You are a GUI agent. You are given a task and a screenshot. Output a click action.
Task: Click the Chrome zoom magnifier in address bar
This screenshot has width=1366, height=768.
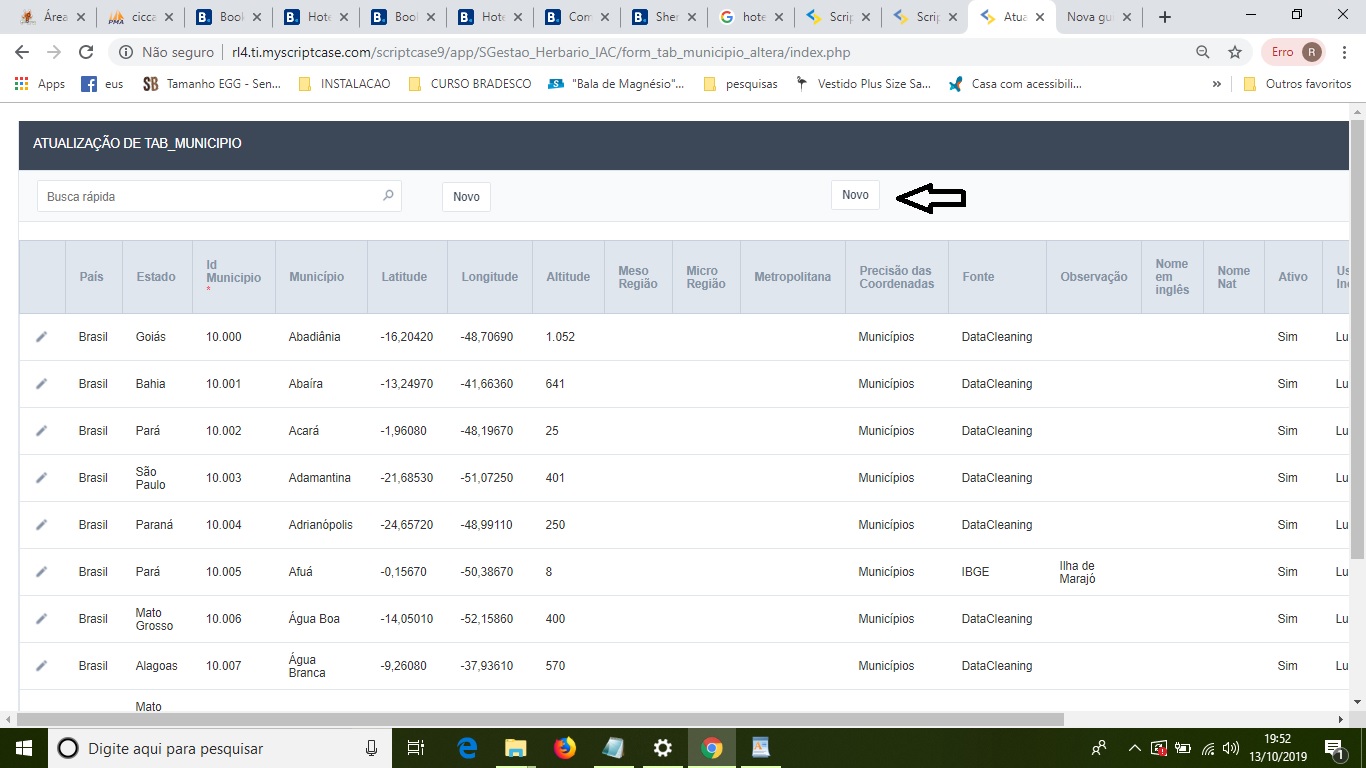pos(1202,52)
